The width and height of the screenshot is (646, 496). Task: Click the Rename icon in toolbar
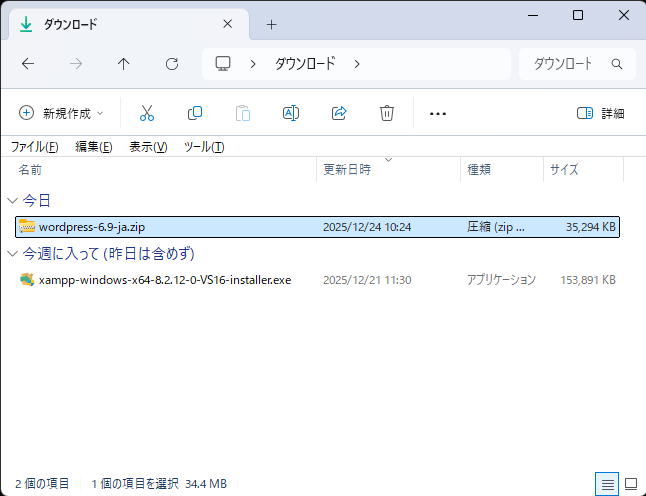291,113
